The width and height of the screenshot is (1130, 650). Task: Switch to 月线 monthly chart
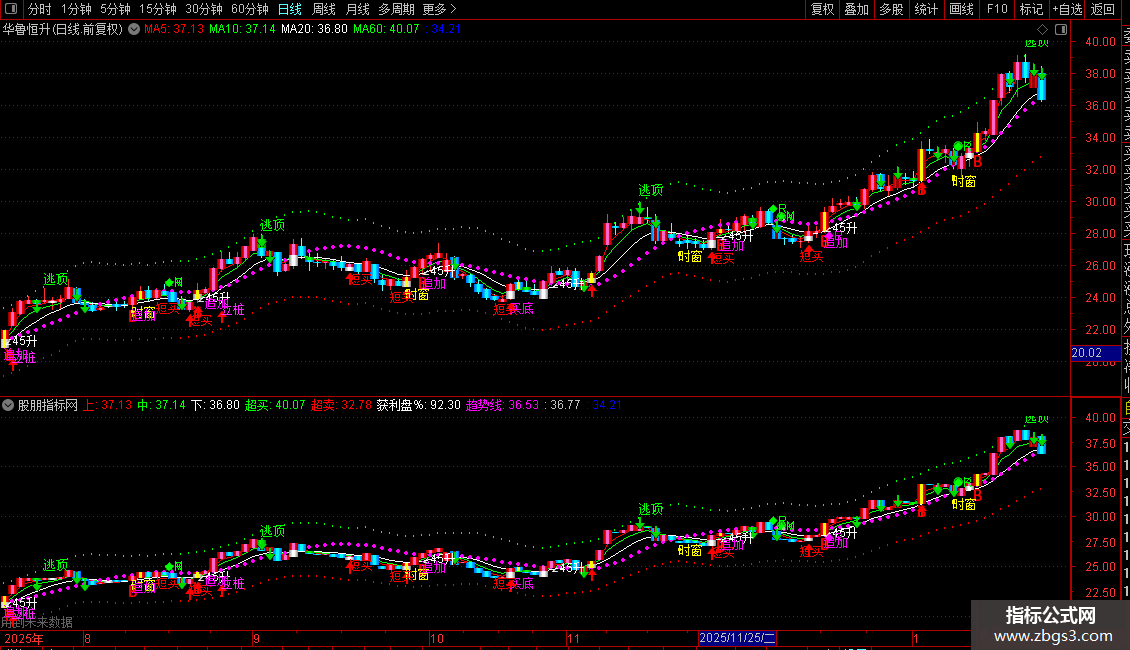tap(357, 9)
